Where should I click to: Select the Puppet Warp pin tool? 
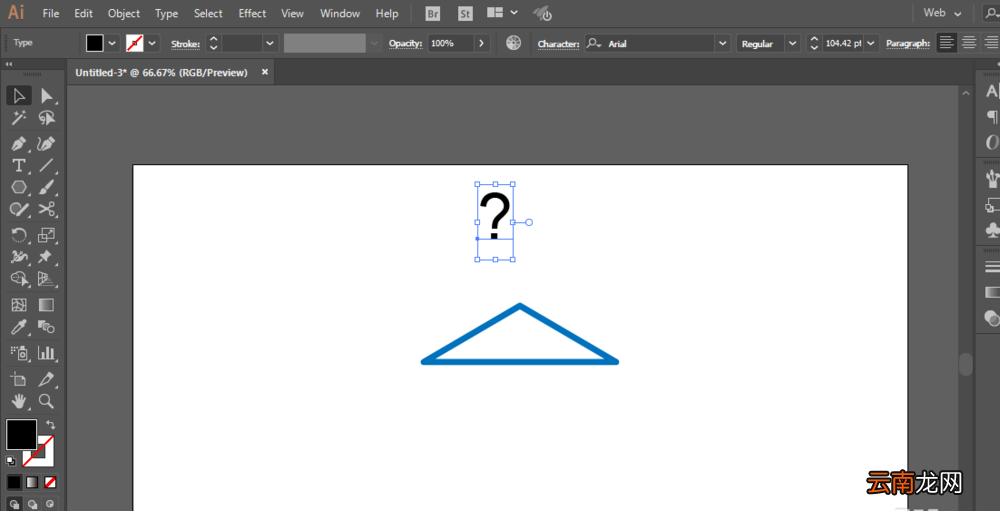[x=47, y=257]
